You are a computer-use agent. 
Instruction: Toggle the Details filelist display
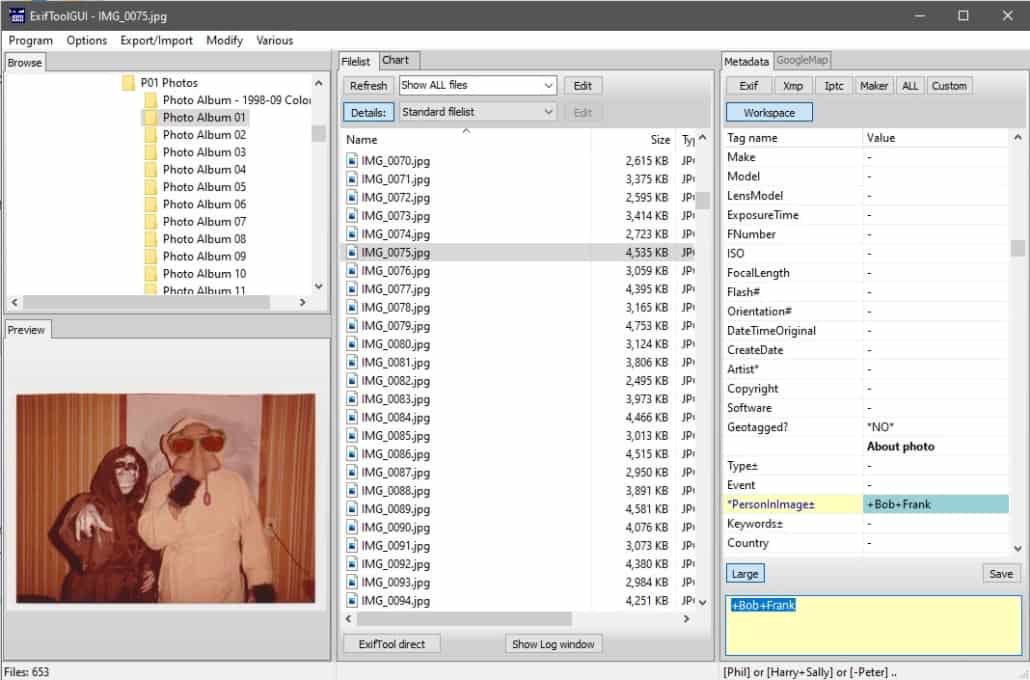[x=369, y=112]
